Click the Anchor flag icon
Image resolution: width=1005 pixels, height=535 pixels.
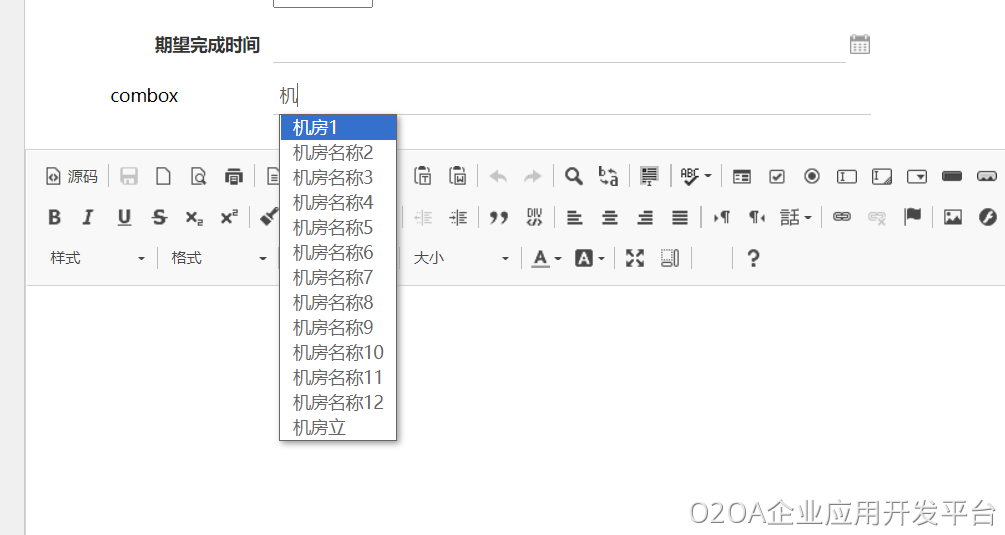[x=912, y=217]
